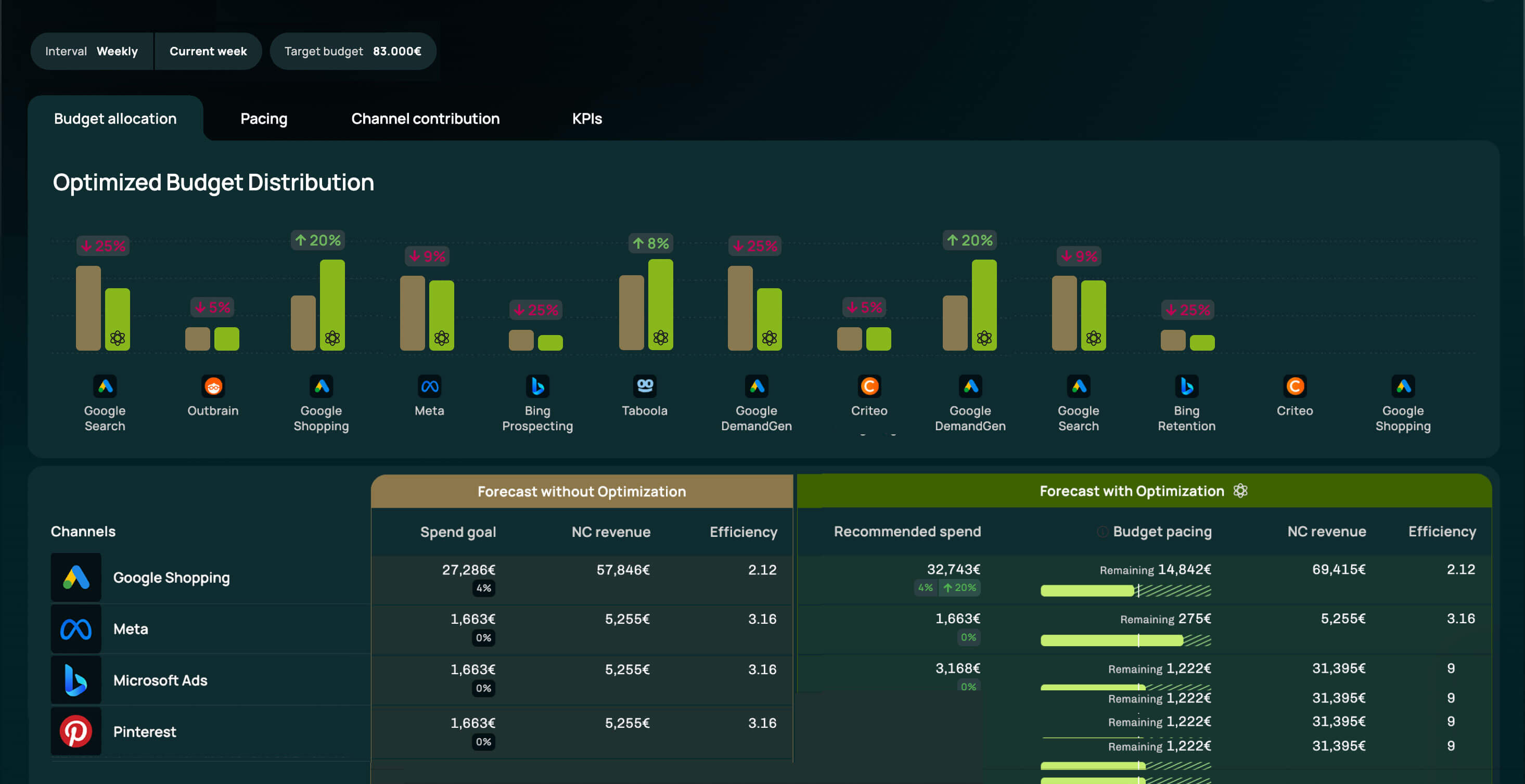
Task: Click the Microsoft Ads logo in the Channels table
Action: tap(76, 680)
